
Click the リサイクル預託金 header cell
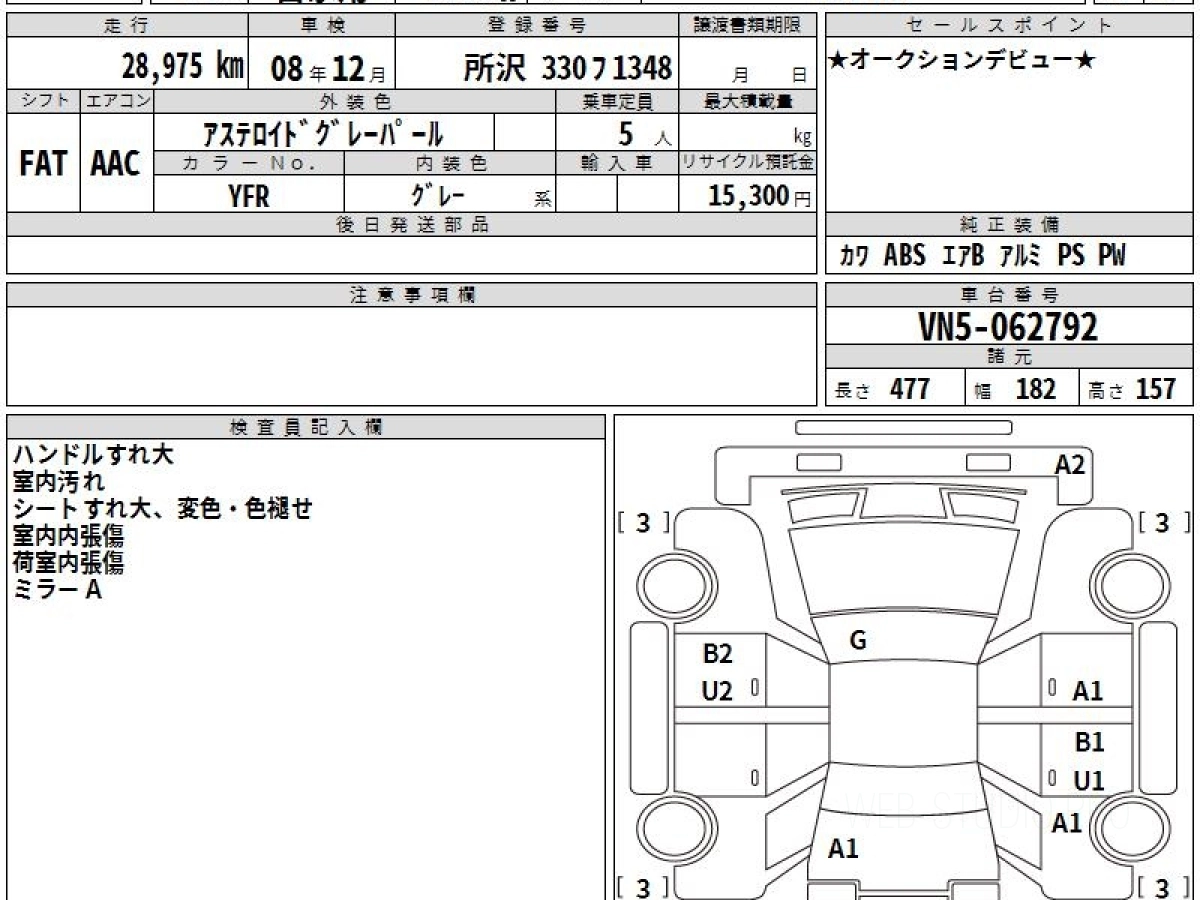pos(748,163)
